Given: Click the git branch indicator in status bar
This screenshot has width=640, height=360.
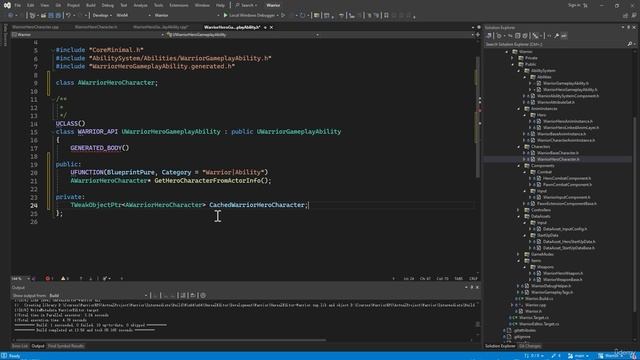Looking at the screenshot, I should point(579,356).
